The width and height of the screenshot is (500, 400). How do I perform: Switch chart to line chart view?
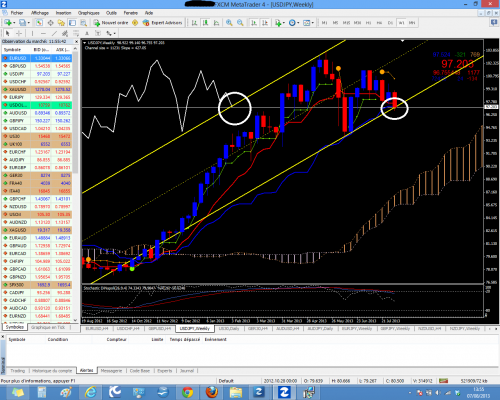click(216, 23)
